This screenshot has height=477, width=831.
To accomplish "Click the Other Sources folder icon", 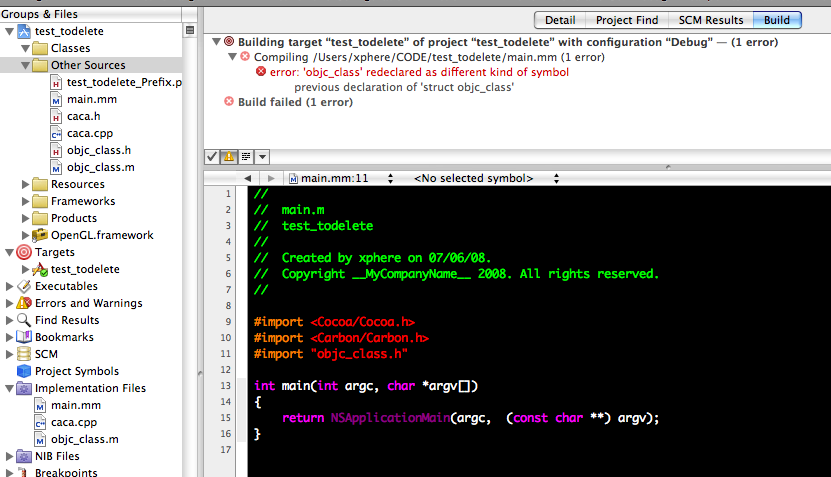I will pyautogui.click(x=40, y=65).
